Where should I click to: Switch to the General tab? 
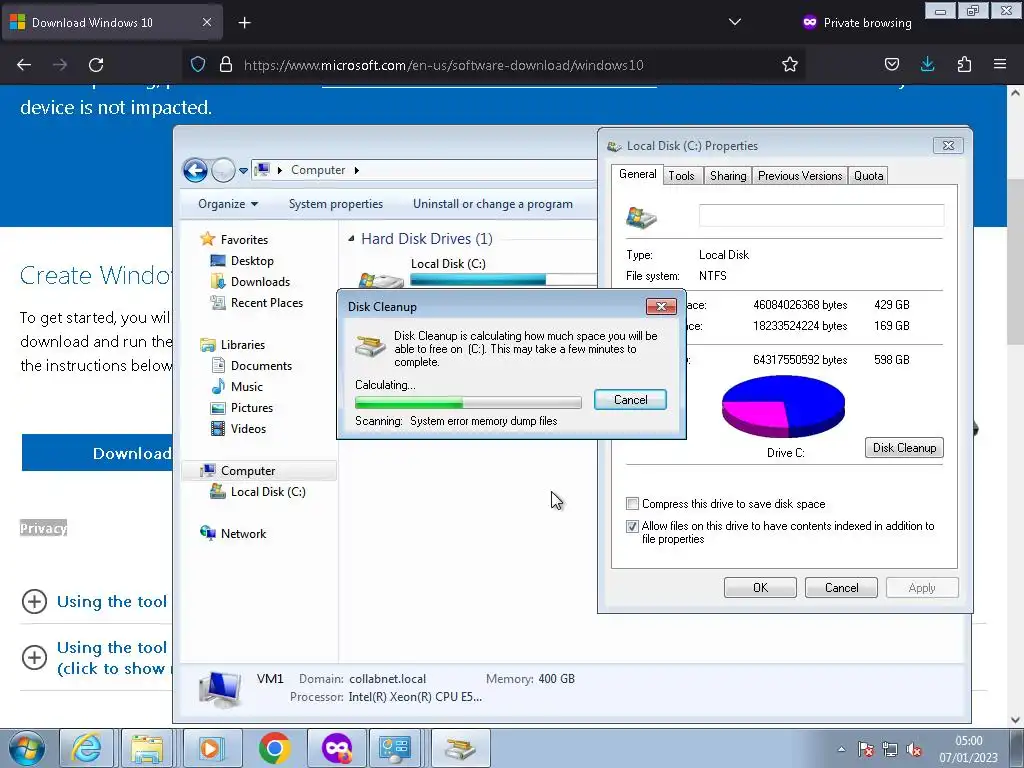(x=637, y=174)
